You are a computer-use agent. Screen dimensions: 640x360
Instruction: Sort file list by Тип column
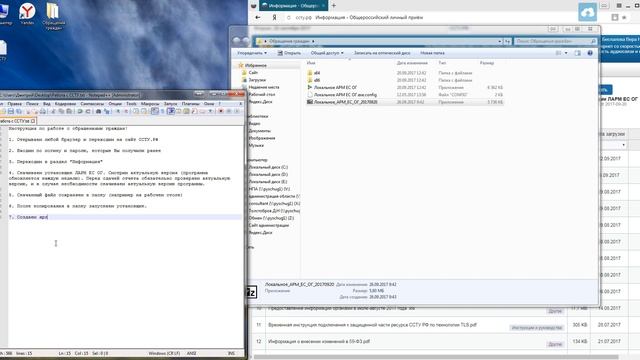pos(442,63)
